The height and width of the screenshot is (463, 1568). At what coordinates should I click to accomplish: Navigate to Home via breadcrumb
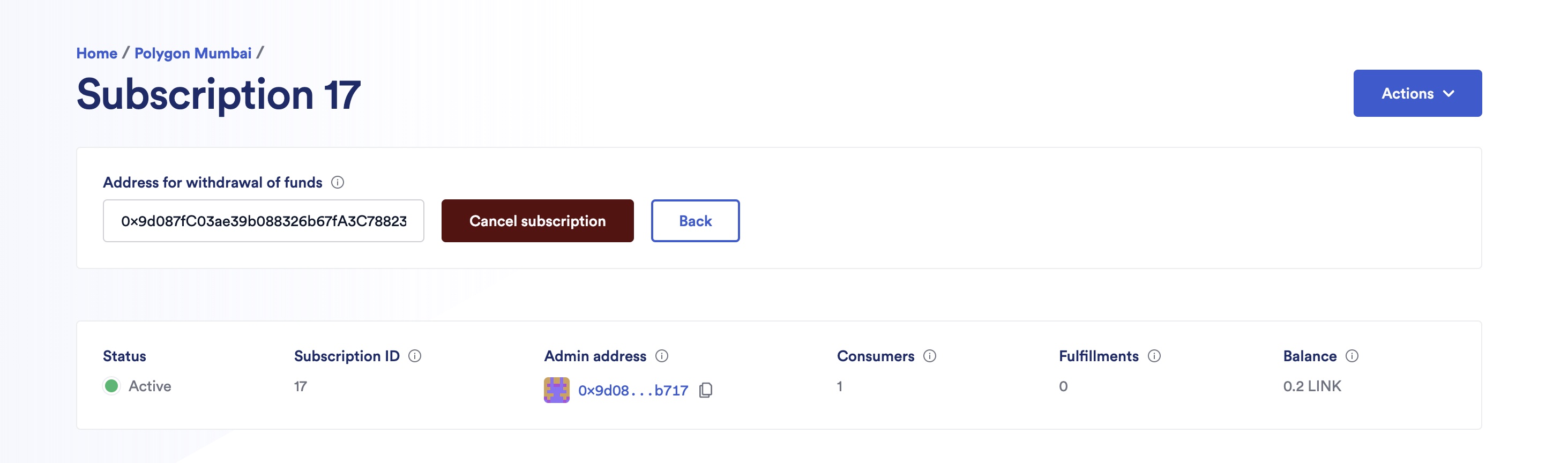pos(96,53)
